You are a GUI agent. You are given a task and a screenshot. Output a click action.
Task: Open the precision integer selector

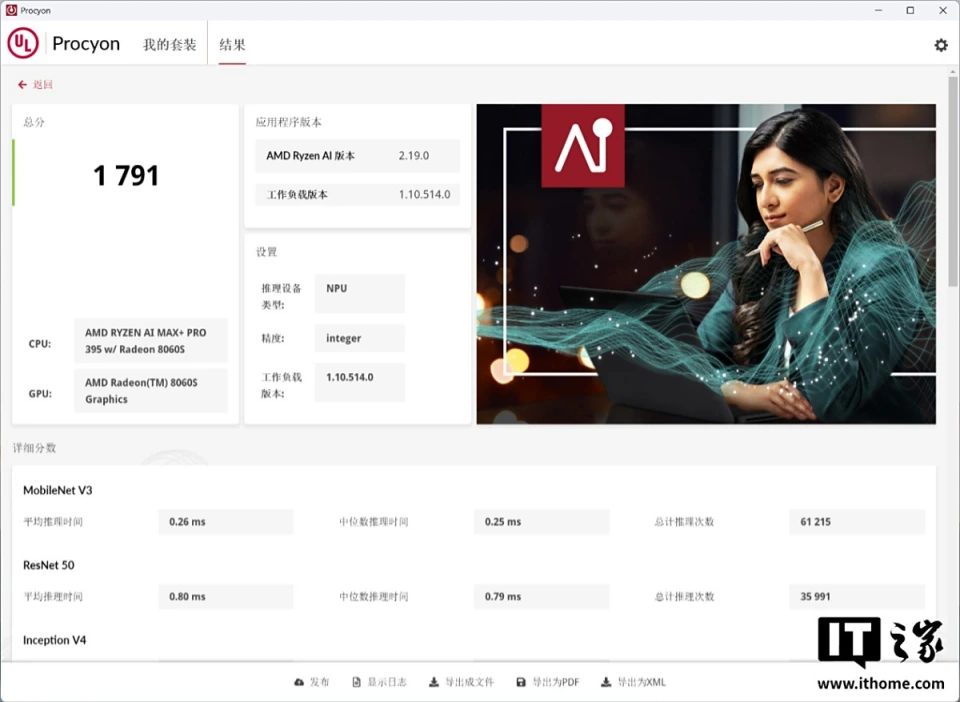click(359, 338)
